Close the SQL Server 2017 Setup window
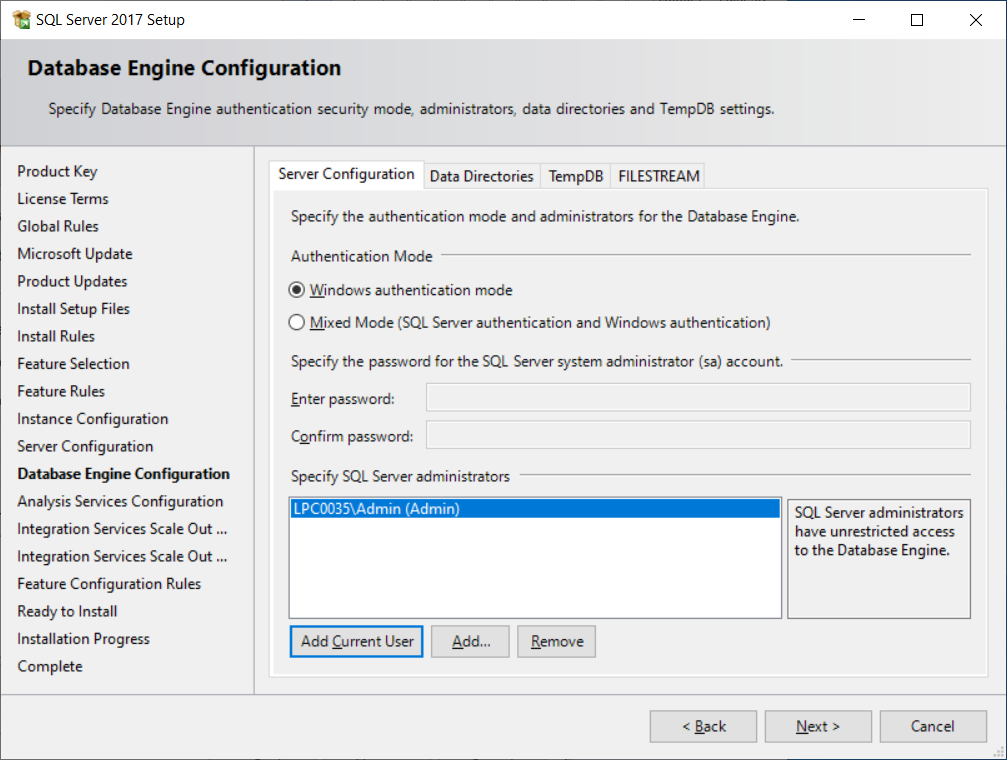 coord(975,20)
